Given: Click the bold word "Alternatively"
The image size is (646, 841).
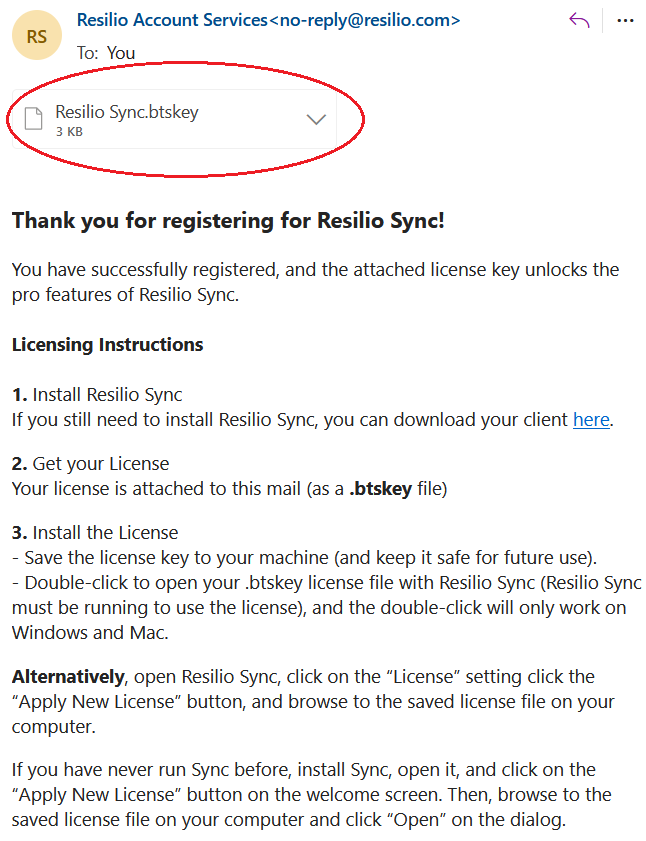Looking at the screenshot, I should click(68, 677).
